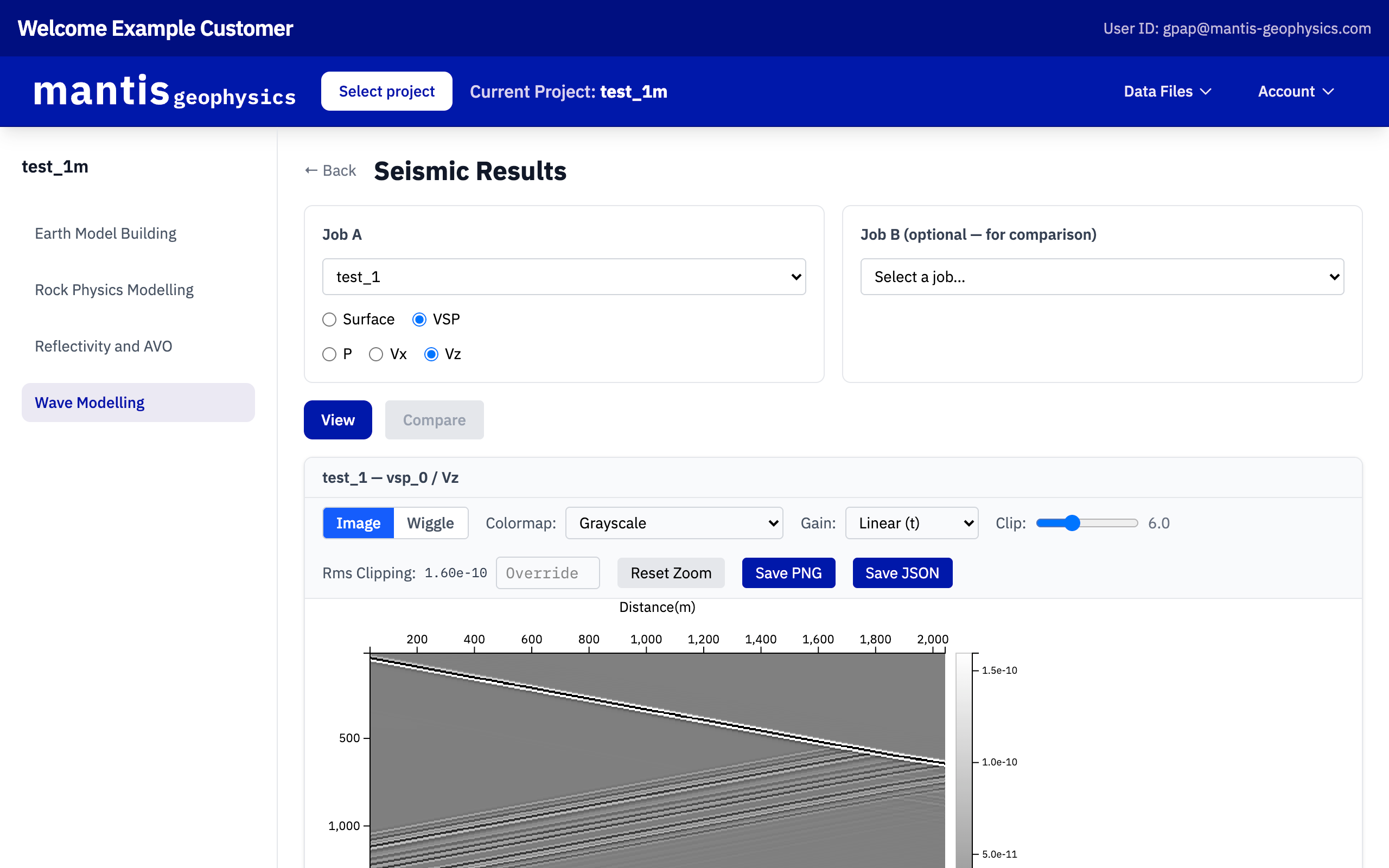This screenshot has height=868, width=1389.
Task: Save the plot data as JSON
Action: coord(902,573)
